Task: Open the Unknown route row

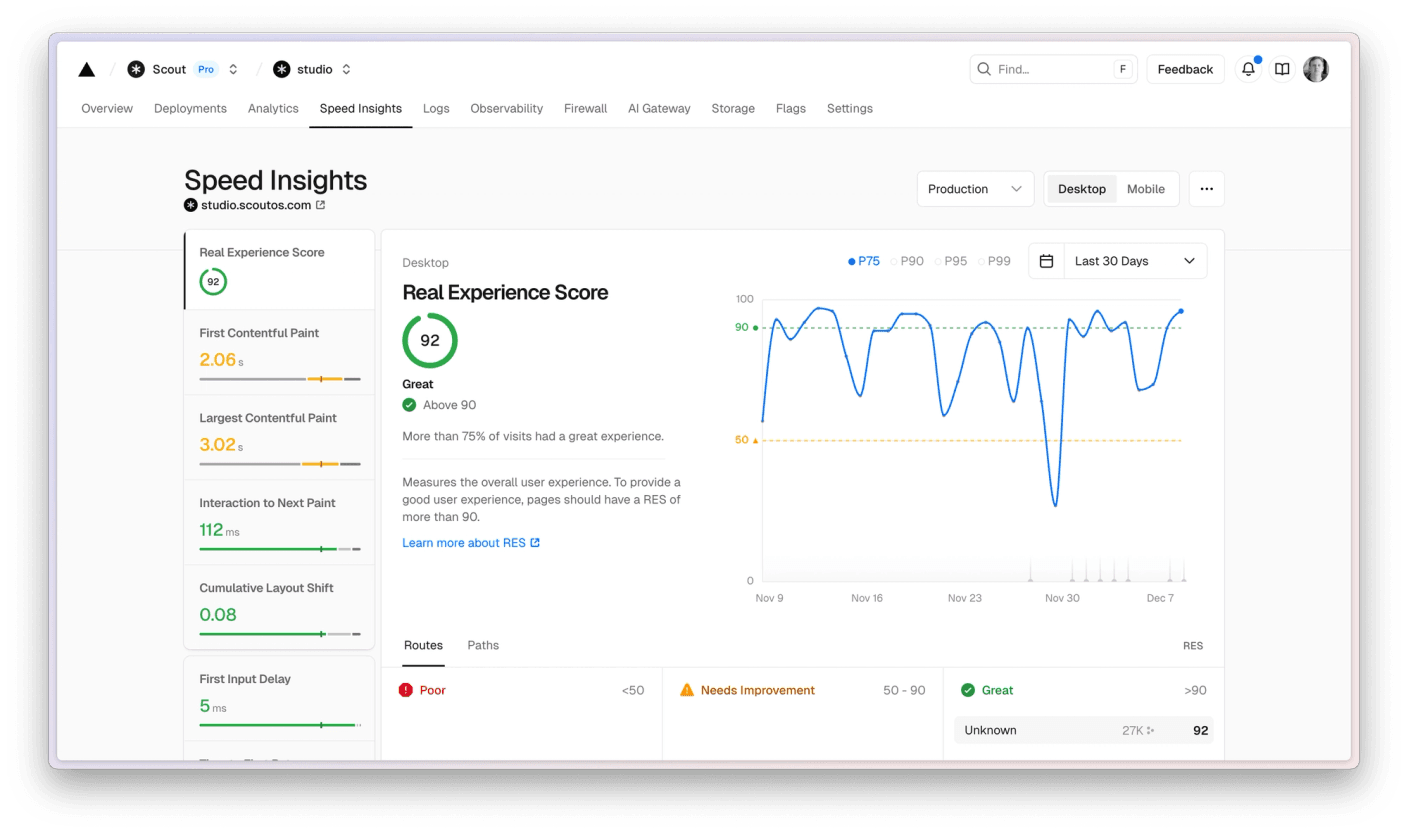Action: [x=1083, y=730]
